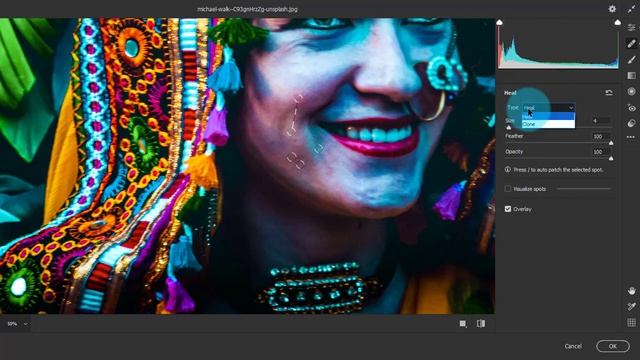Toggle full screen mode icon

coord(631,9)
